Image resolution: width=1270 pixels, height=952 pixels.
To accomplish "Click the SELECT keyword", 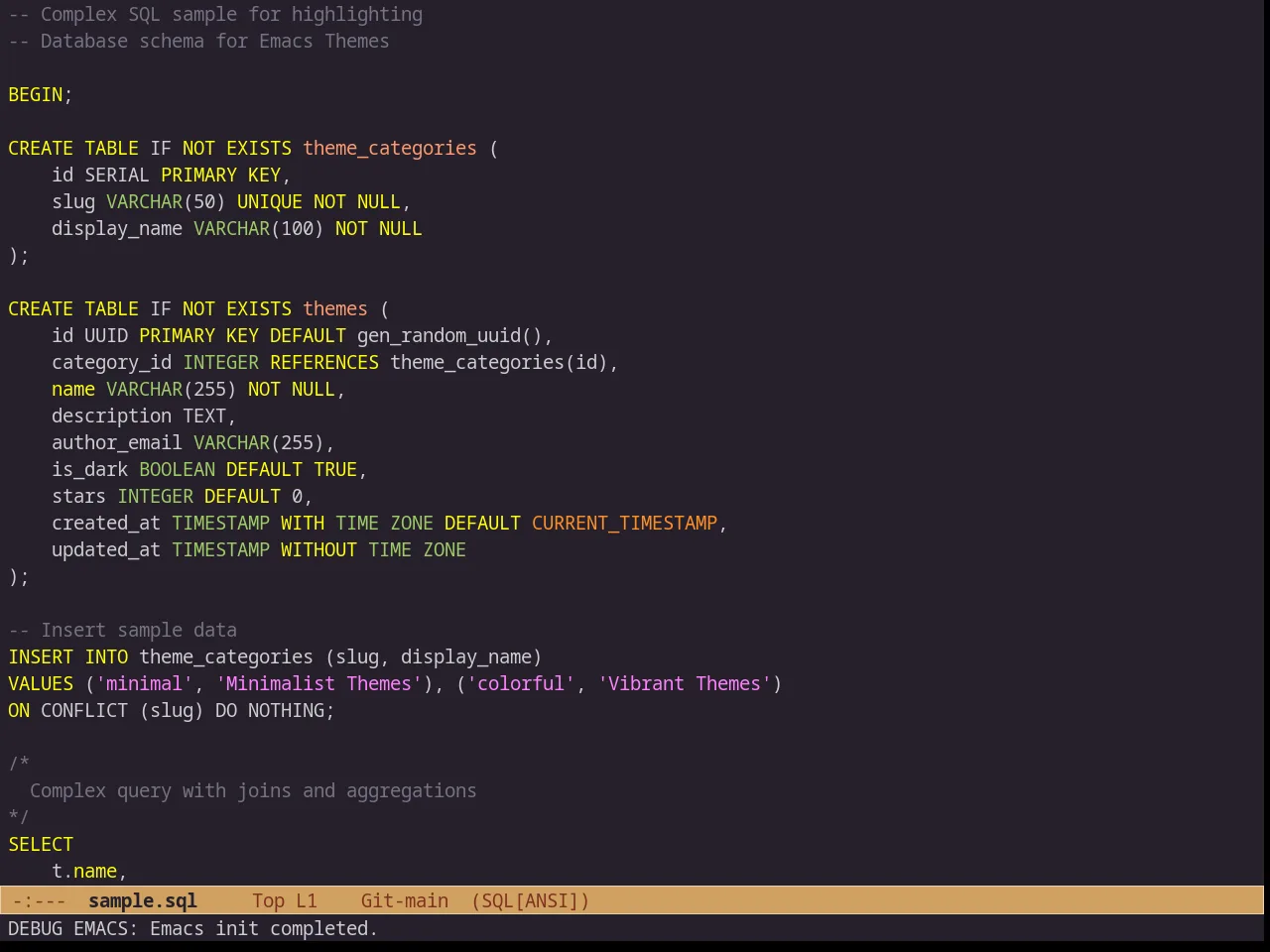I will tap(41, 844).
